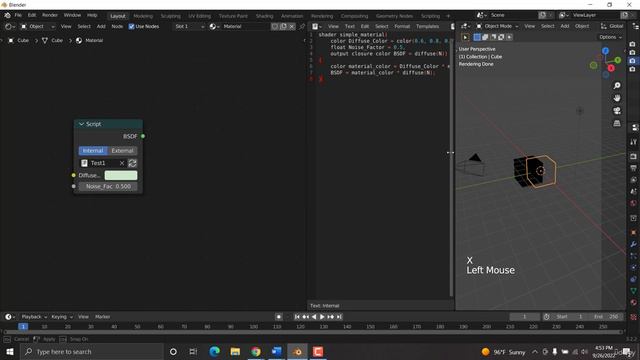This screenshot has width=640, height=360.
Task: Jump to the start frame button
Action: click(x=297, y=317)
